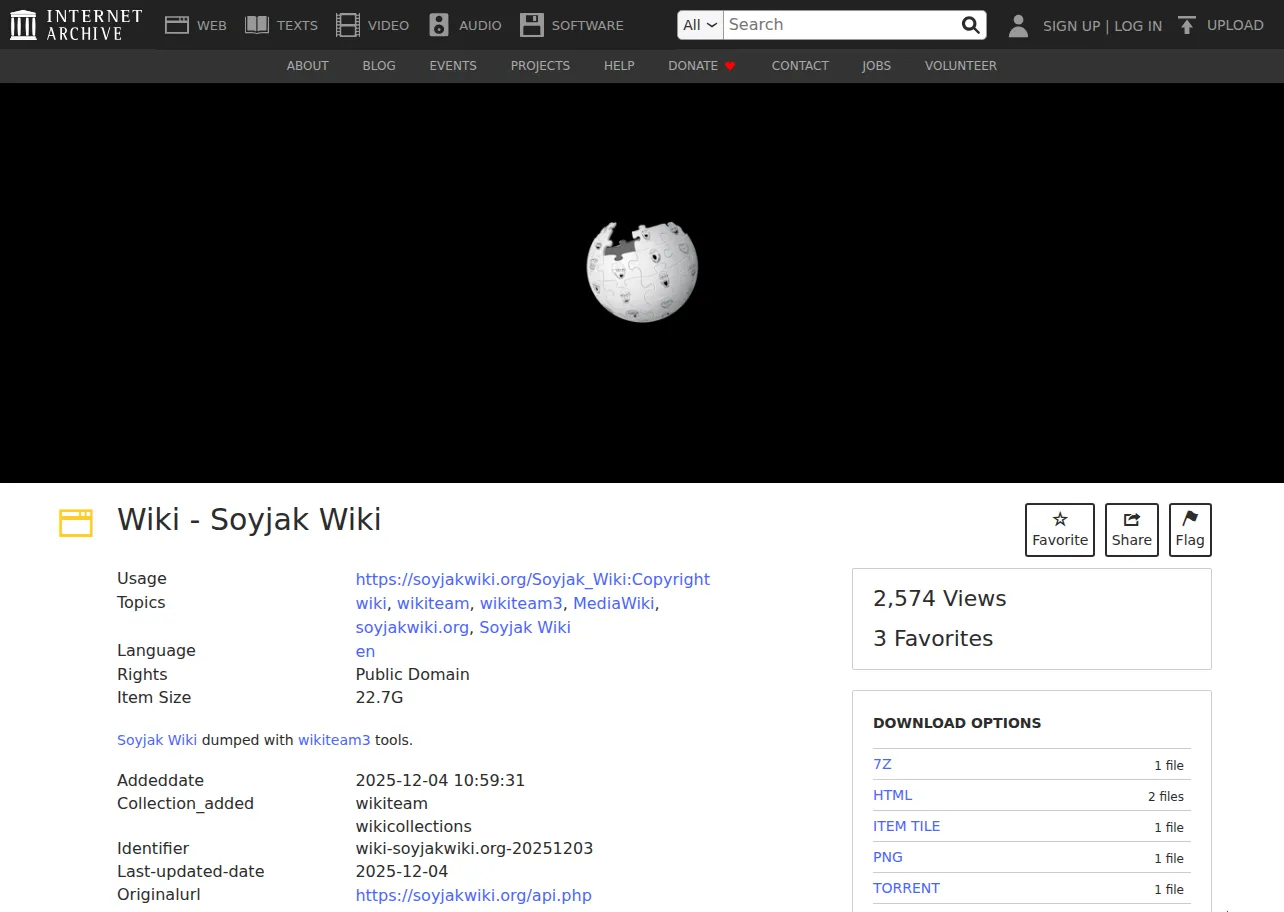Click the magnifying glass search icon
Image resolution: width=1284 pixels, height=912 pixels.
pos(970,25)
